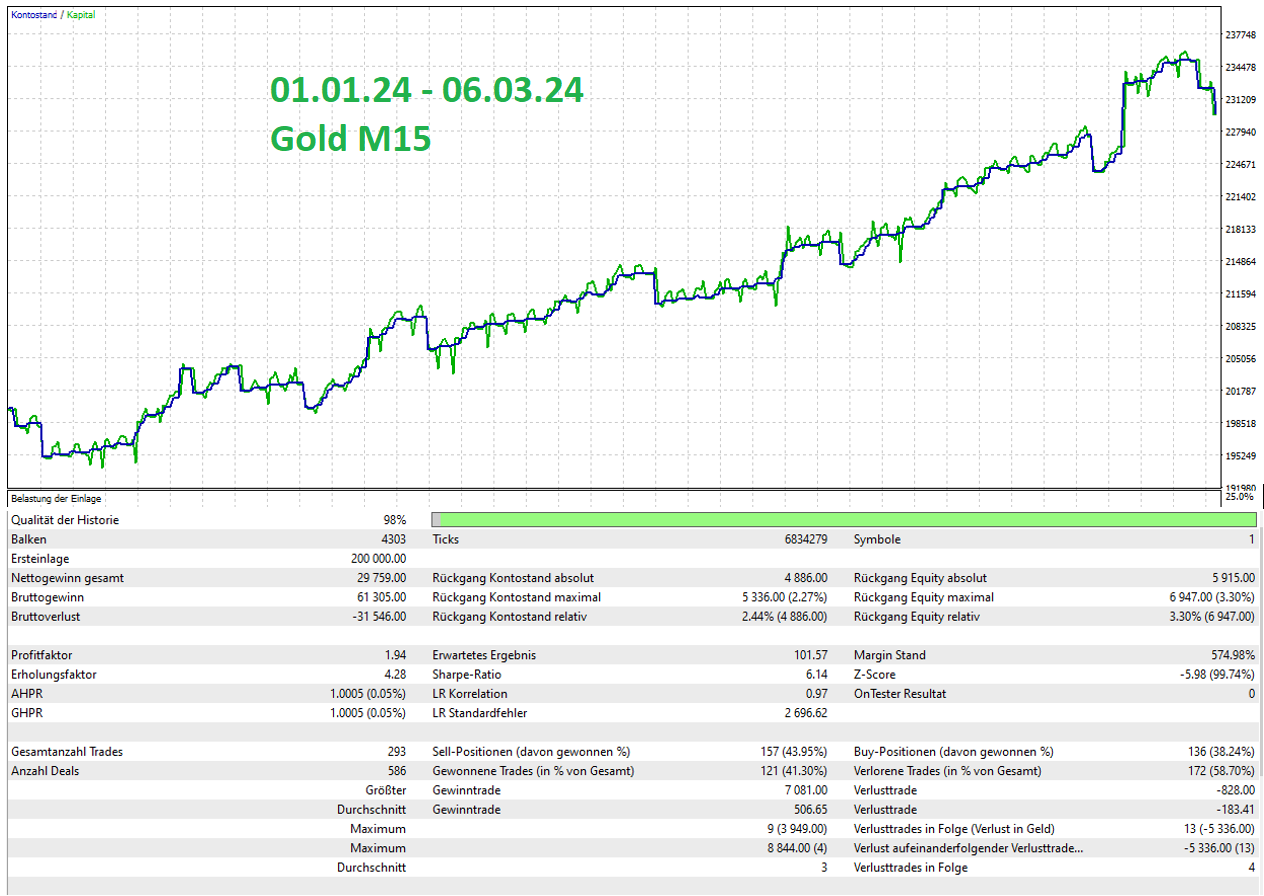Click the date range '01.01.24 - 06.03.24'
Screen dimensions: 1264x896
point(427,90)
